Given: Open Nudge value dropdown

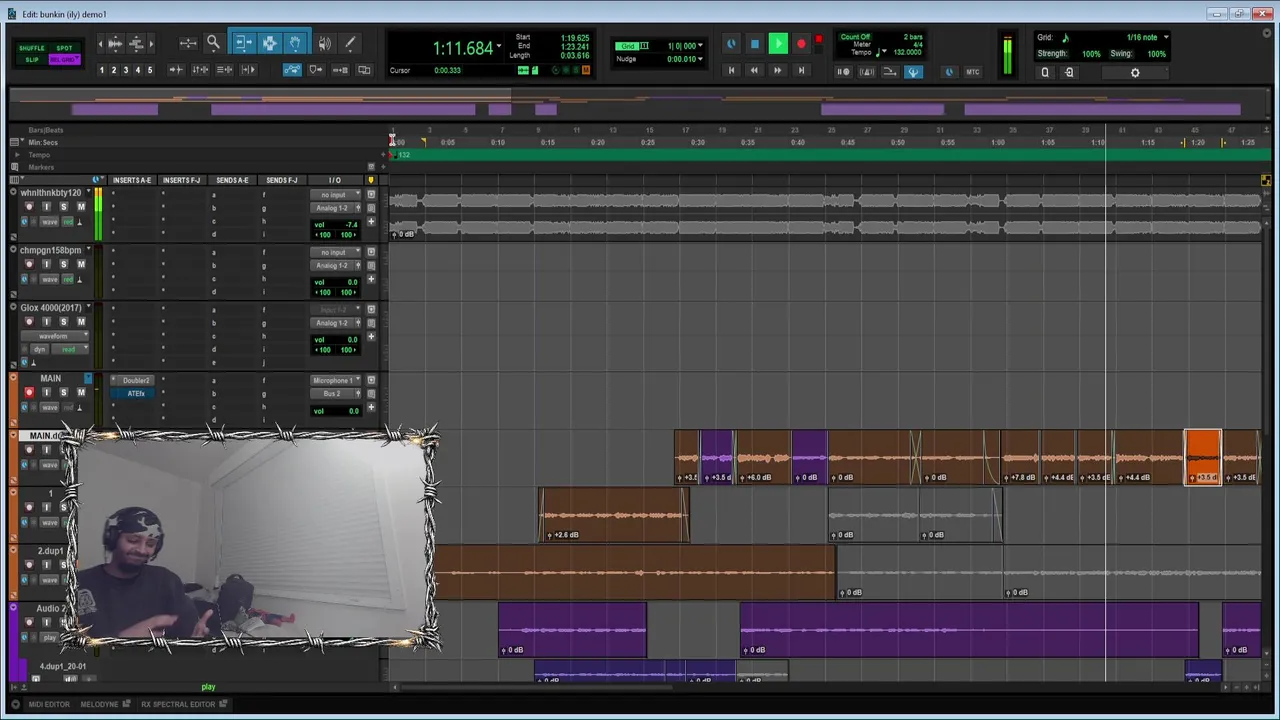Looking at the screenshot, I should pos(700,59).
